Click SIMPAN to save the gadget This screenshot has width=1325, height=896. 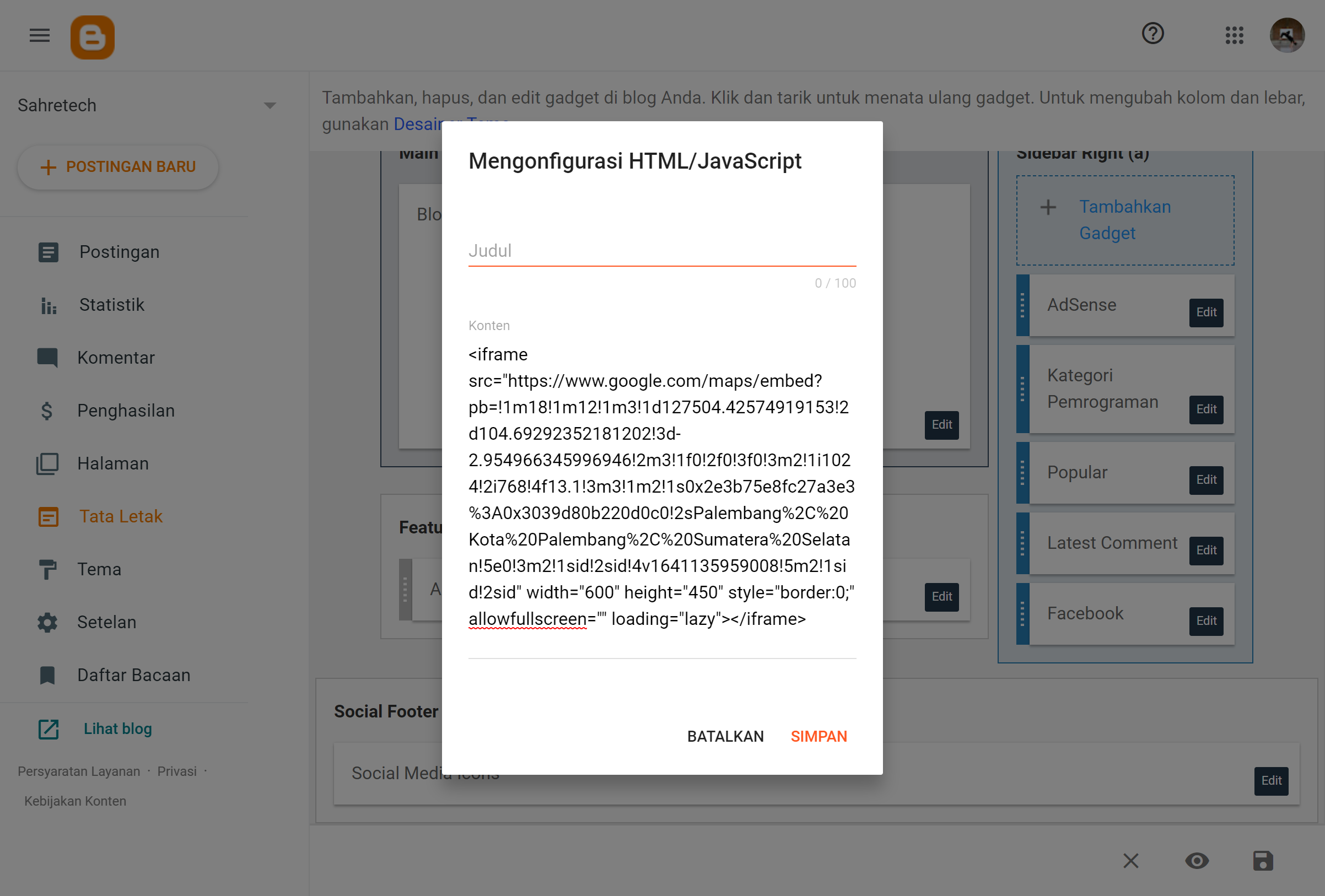(819, 736)
